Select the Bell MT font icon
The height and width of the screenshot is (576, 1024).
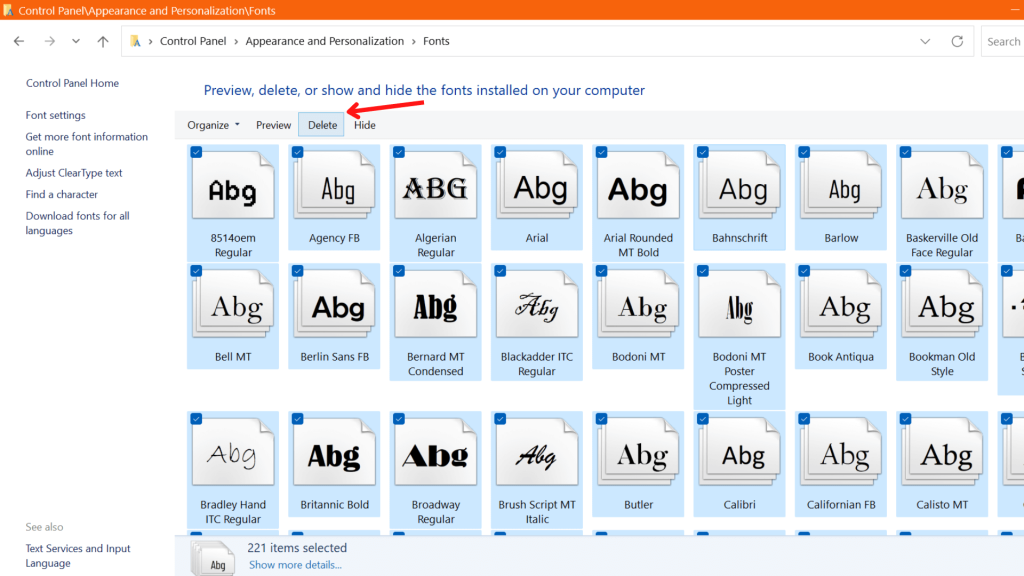(233, 304)
